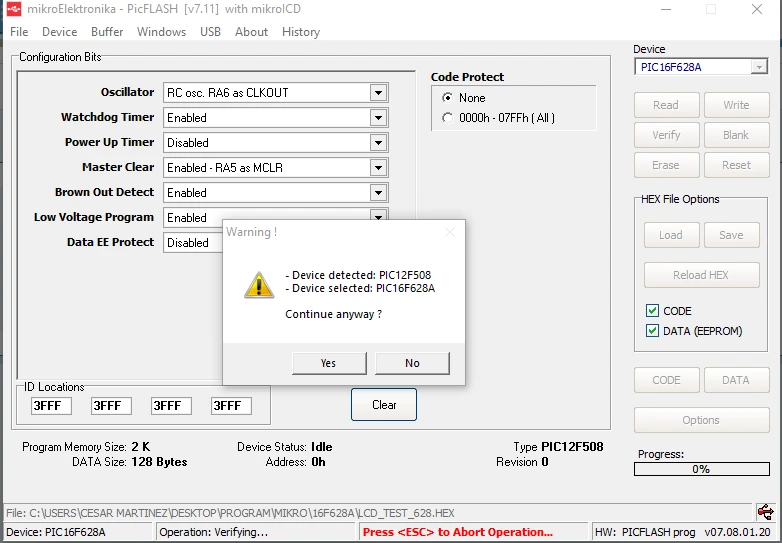Click the Load HEX file button
Viewport: 782px width, 543px height.
(671, 235)
